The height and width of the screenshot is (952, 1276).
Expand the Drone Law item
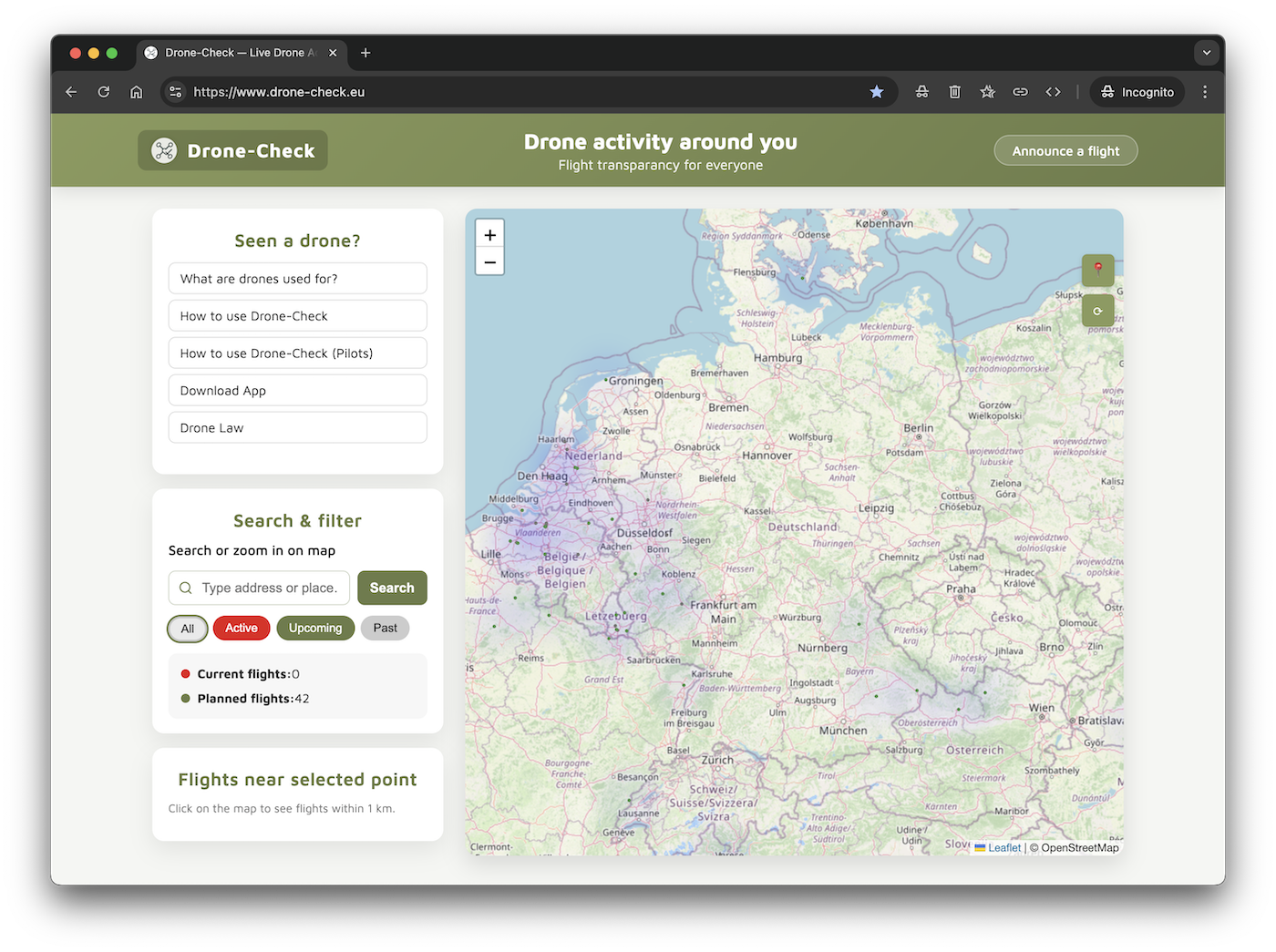297,428
